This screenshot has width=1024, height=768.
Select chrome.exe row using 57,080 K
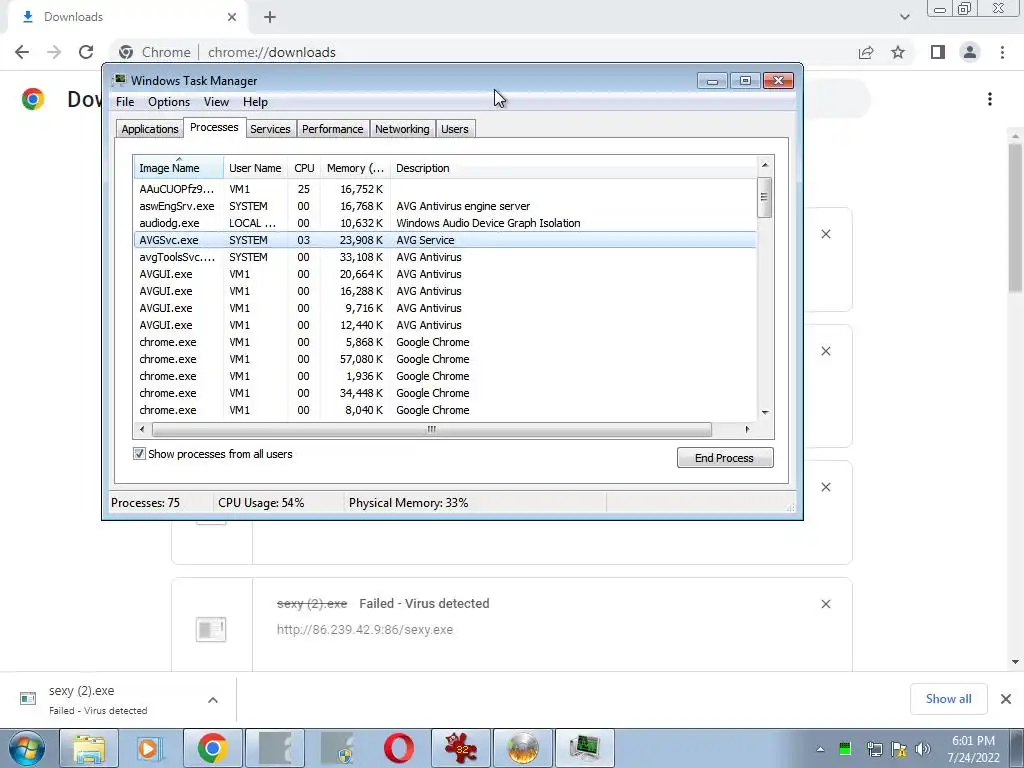(445, 359)
